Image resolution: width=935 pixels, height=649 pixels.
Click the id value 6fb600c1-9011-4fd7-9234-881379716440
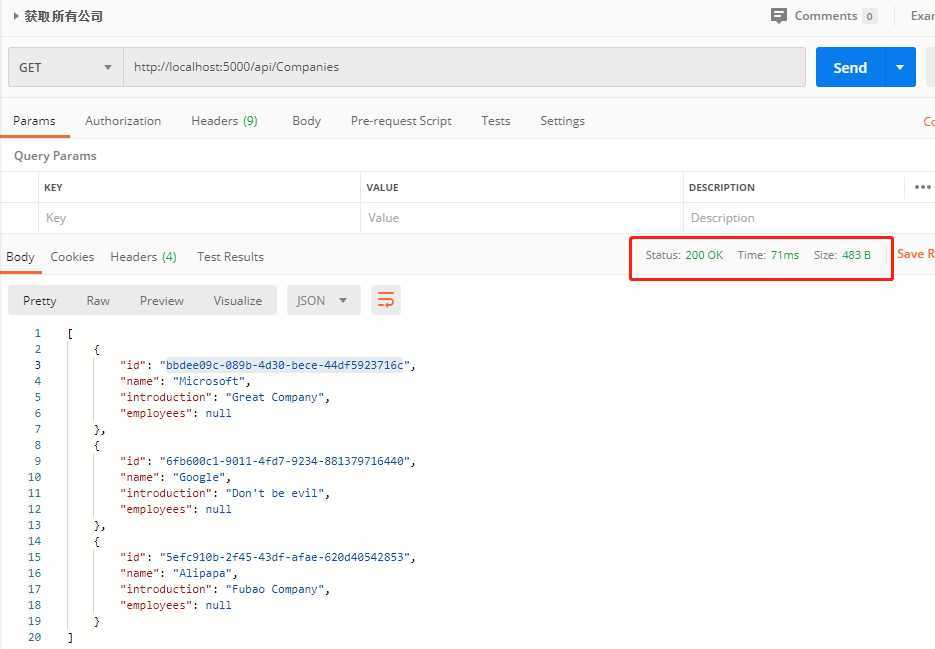point(284,461)
